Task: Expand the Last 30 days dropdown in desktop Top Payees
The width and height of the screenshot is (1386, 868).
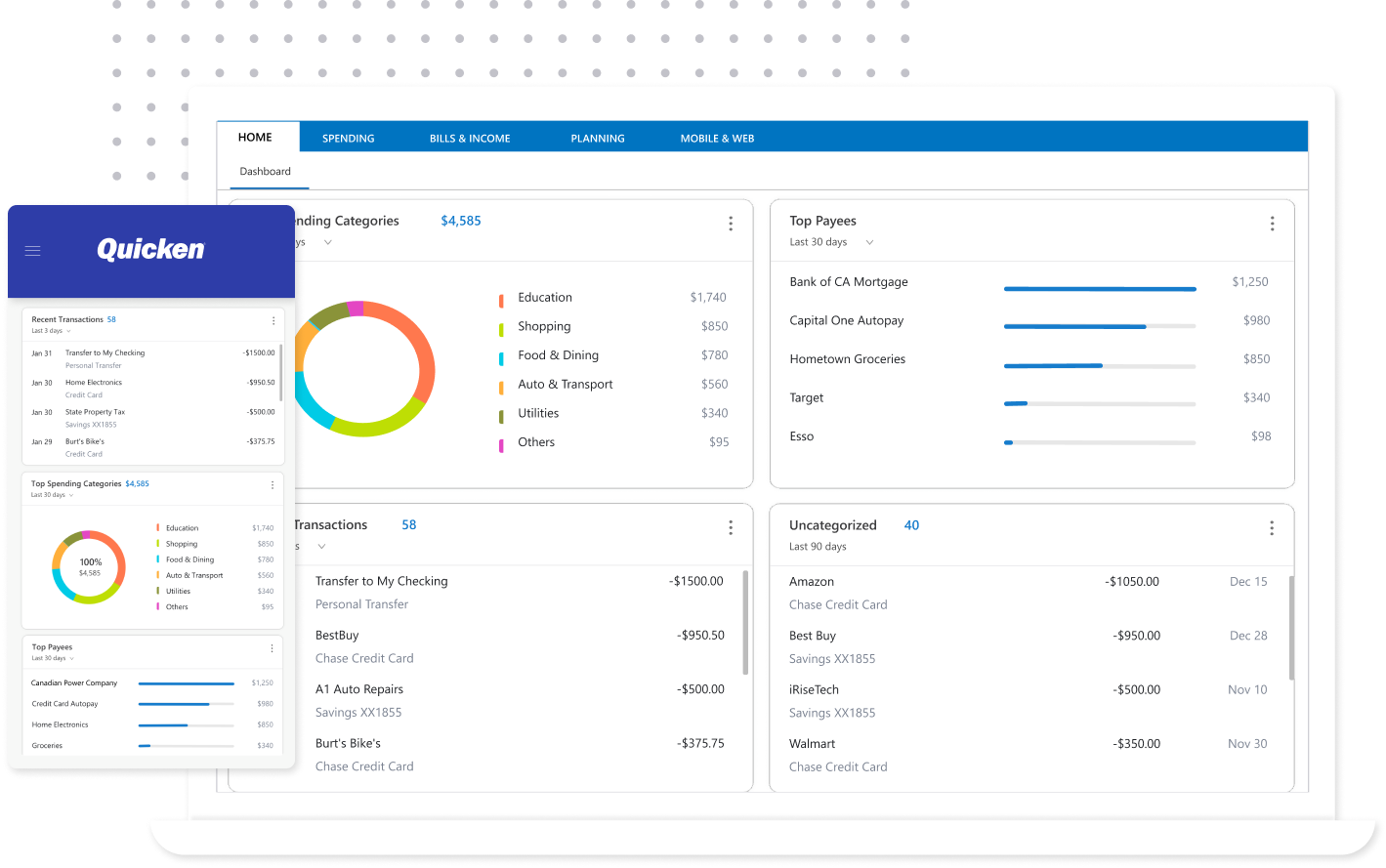Action: click(869, 242)
